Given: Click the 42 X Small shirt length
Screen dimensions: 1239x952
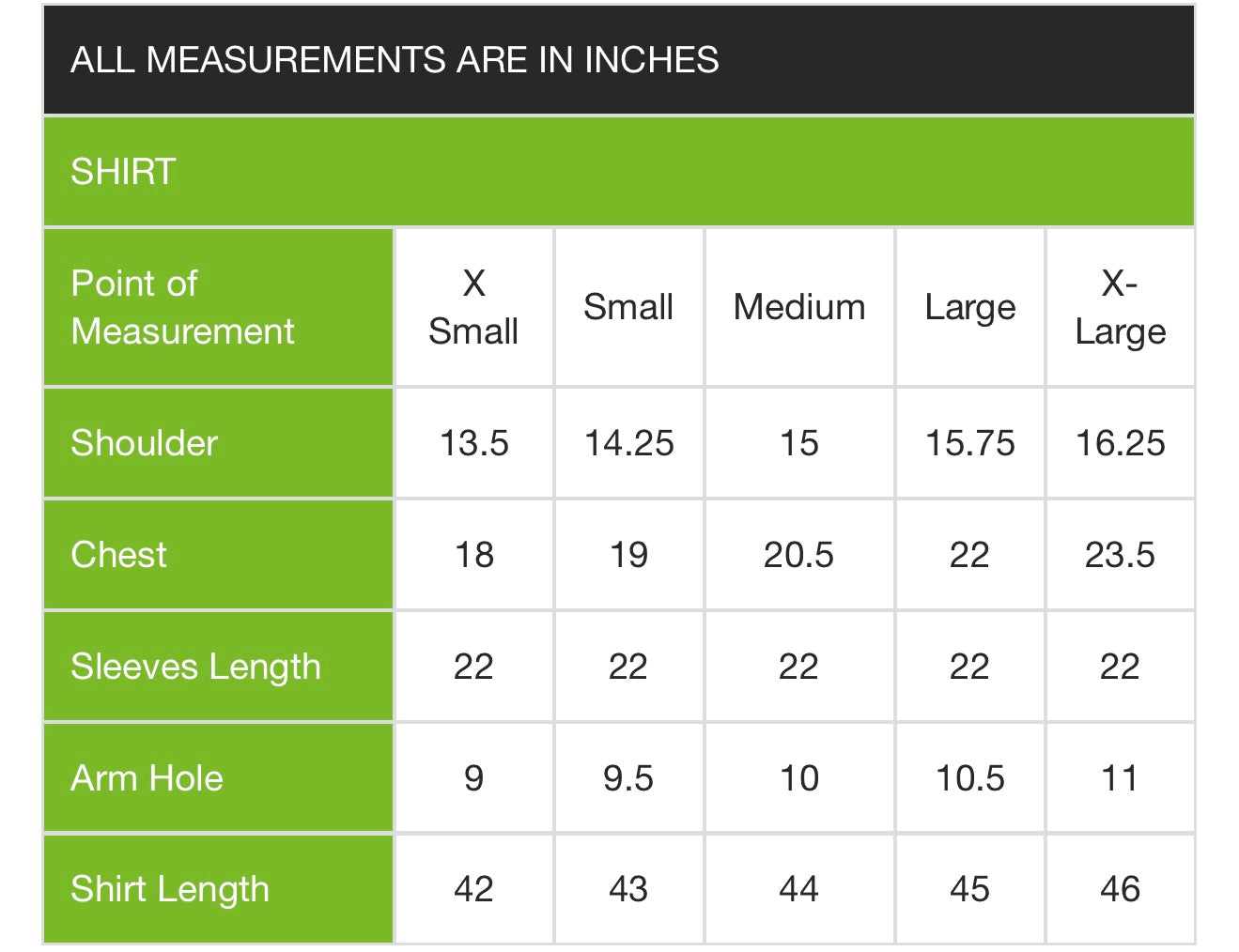Looking at the screenshot, I should click(x=473, y=889).
